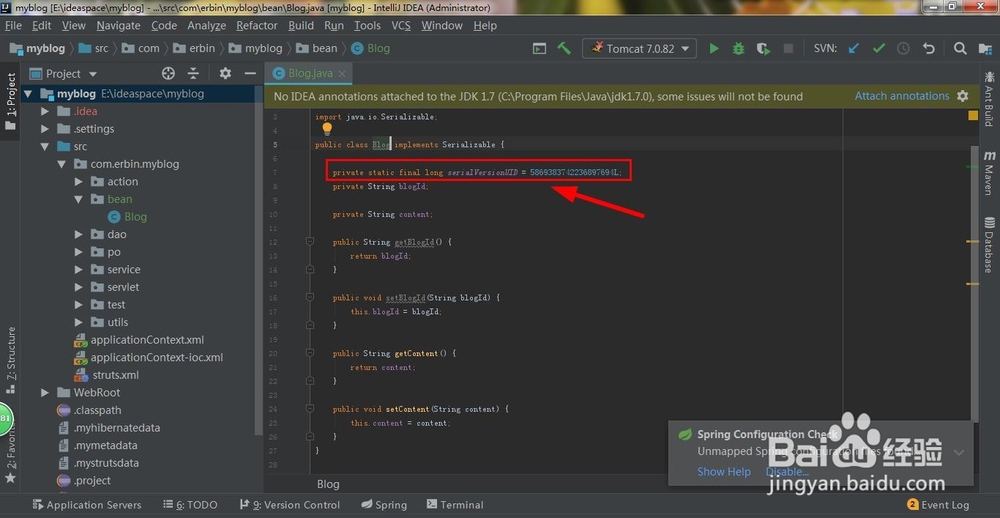1000x518 pixels.
Task: Show SVN history clock icon
Action: (x=904, y=48)
